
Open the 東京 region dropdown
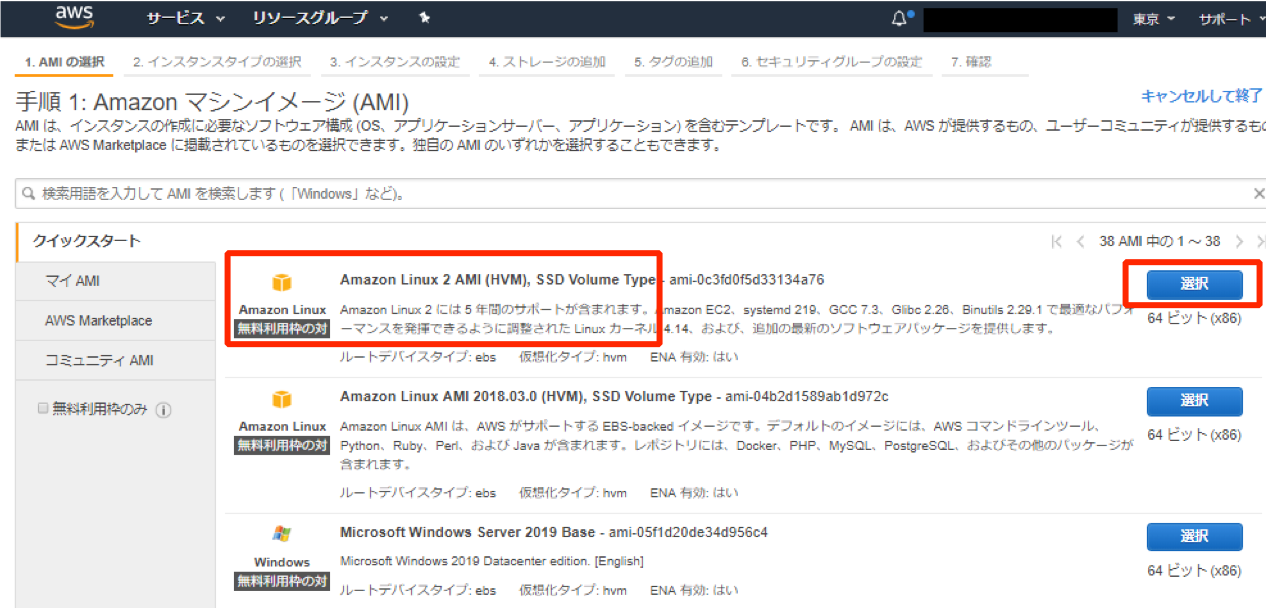pos(1154,19)
